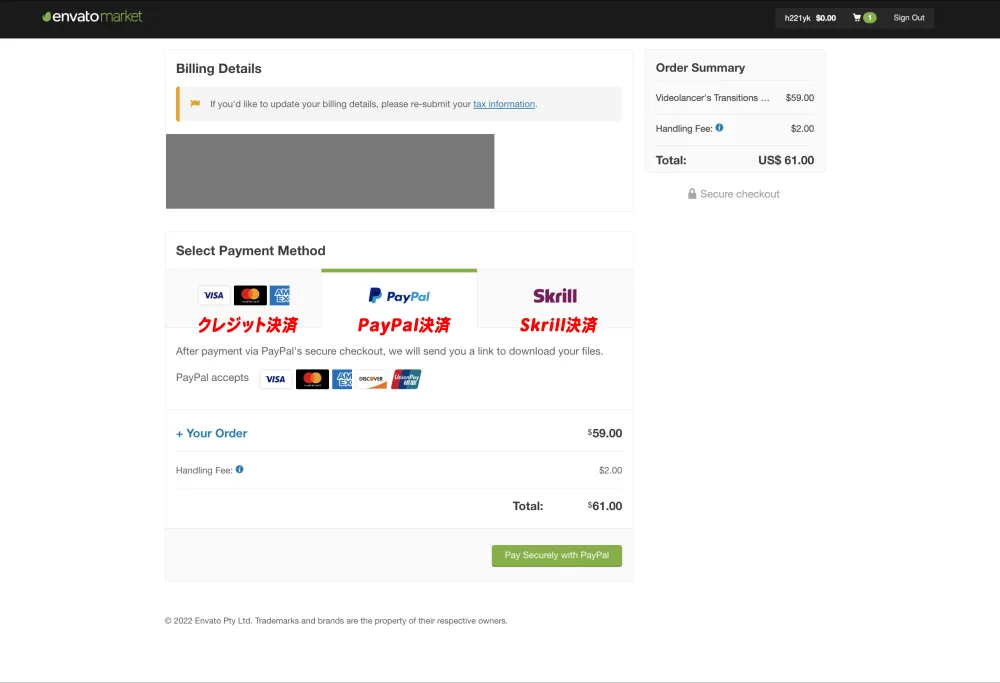Click the $59.00 price in Order Summary
This screenshot has height=683, width=1000.
pyautogui.click(x=800, y=98)
